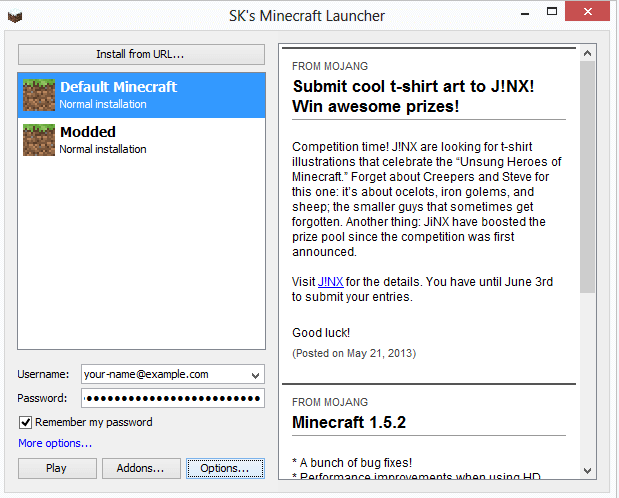Click Install from URL button
The width and height of the screenshot is (619, 498).
(x=141, y=54)
